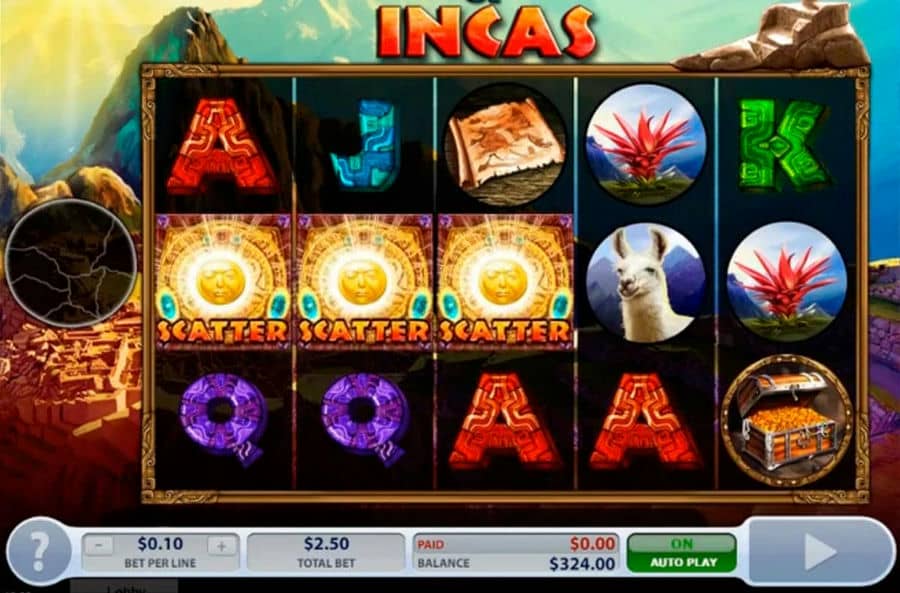Click the red flower in fifth reel

(786, 282)
